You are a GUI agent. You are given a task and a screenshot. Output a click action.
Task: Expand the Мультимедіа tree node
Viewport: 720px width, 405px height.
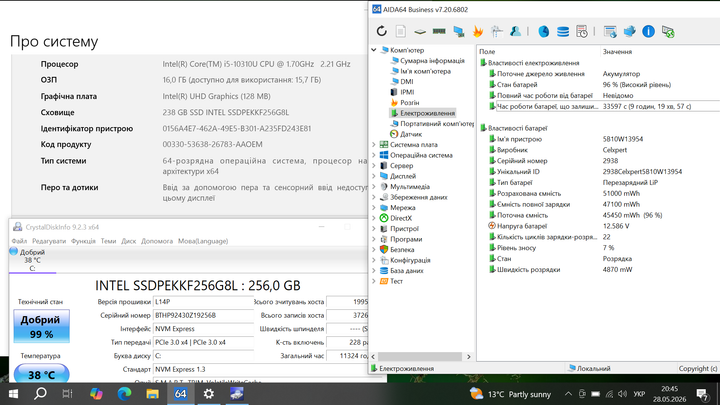point(374,187)
